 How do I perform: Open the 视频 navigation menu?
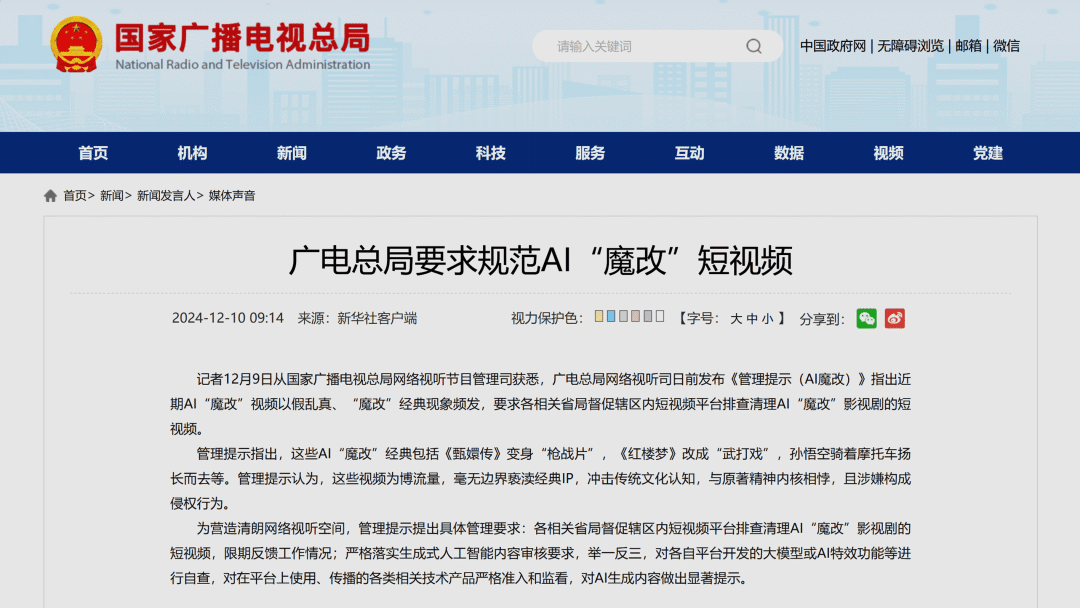889,153
